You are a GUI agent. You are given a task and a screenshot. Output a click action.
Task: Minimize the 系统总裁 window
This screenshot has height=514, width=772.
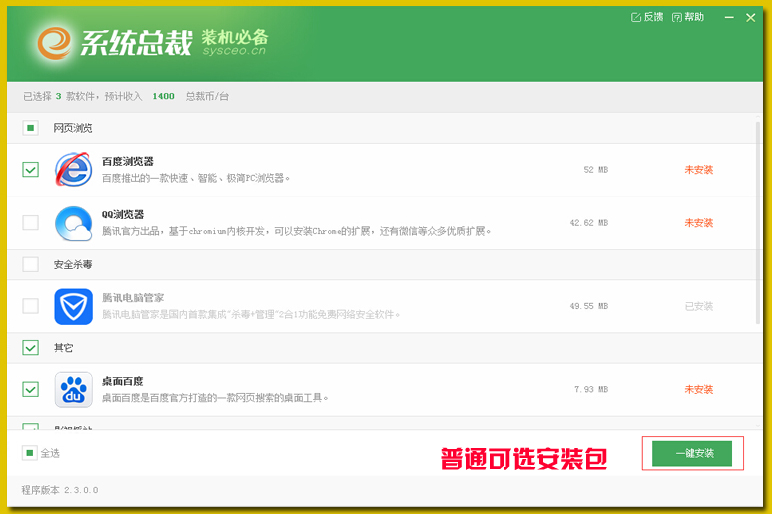729,17
